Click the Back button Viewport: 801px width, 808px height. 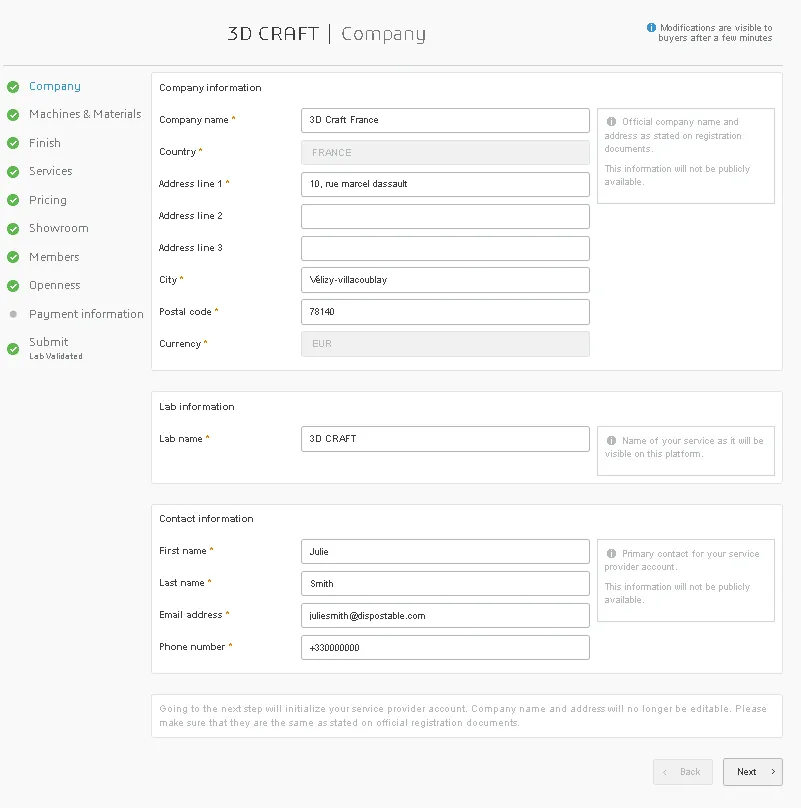683,772
